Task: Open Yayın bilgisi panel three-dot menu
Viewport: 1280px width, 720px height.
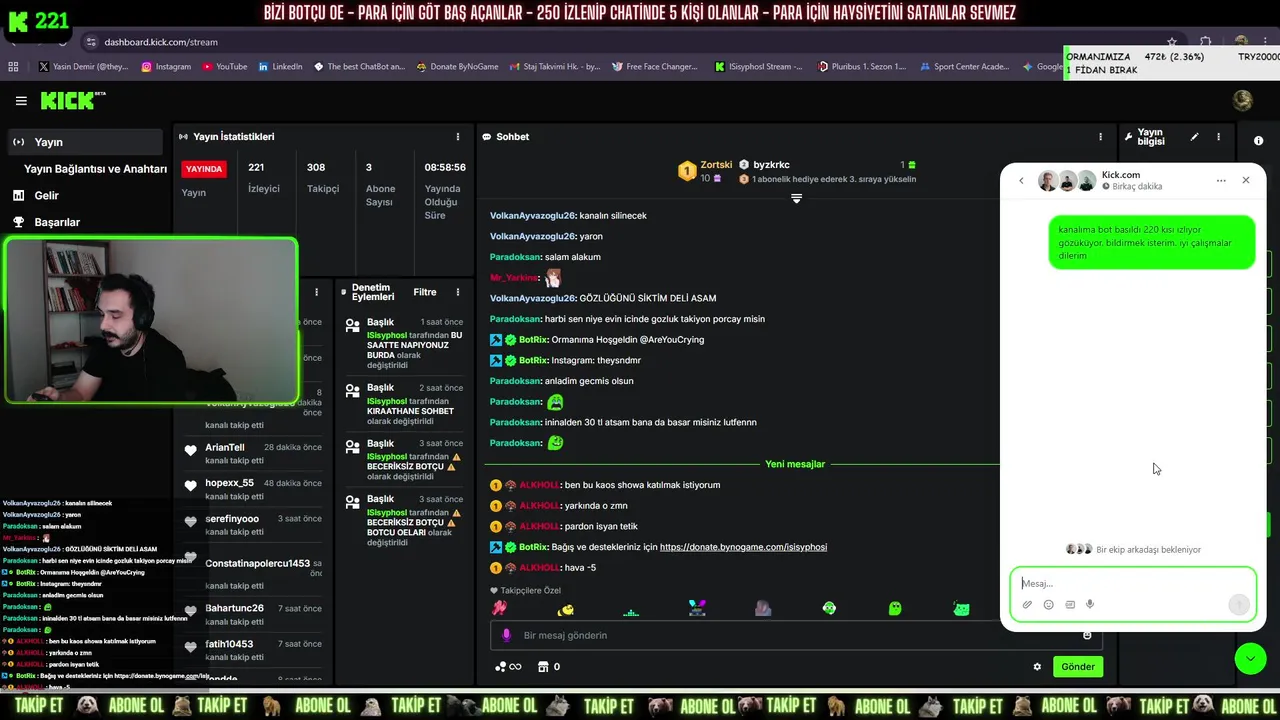Action: point(1218,137)
